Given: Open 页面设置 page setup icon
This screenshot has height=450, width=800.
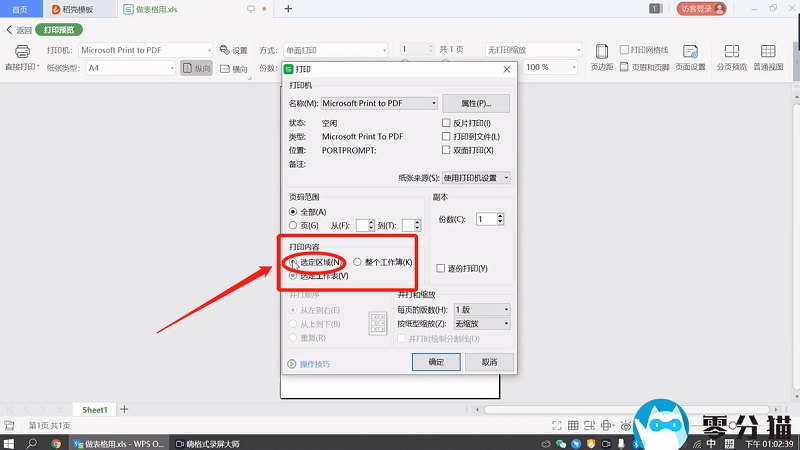Looking at the screenshot, I should (690, 58).
